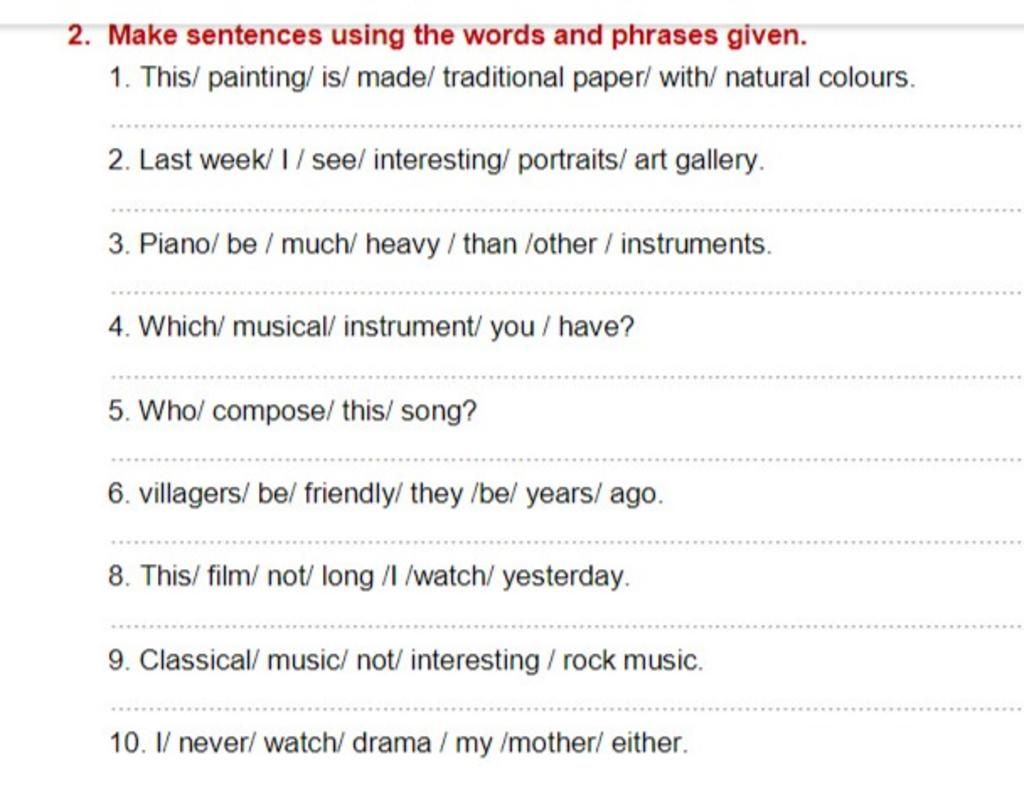The image size is (1024, 792).
Task: Click the word 'yesterday' in sentence 8
Action: coord(566,577)
